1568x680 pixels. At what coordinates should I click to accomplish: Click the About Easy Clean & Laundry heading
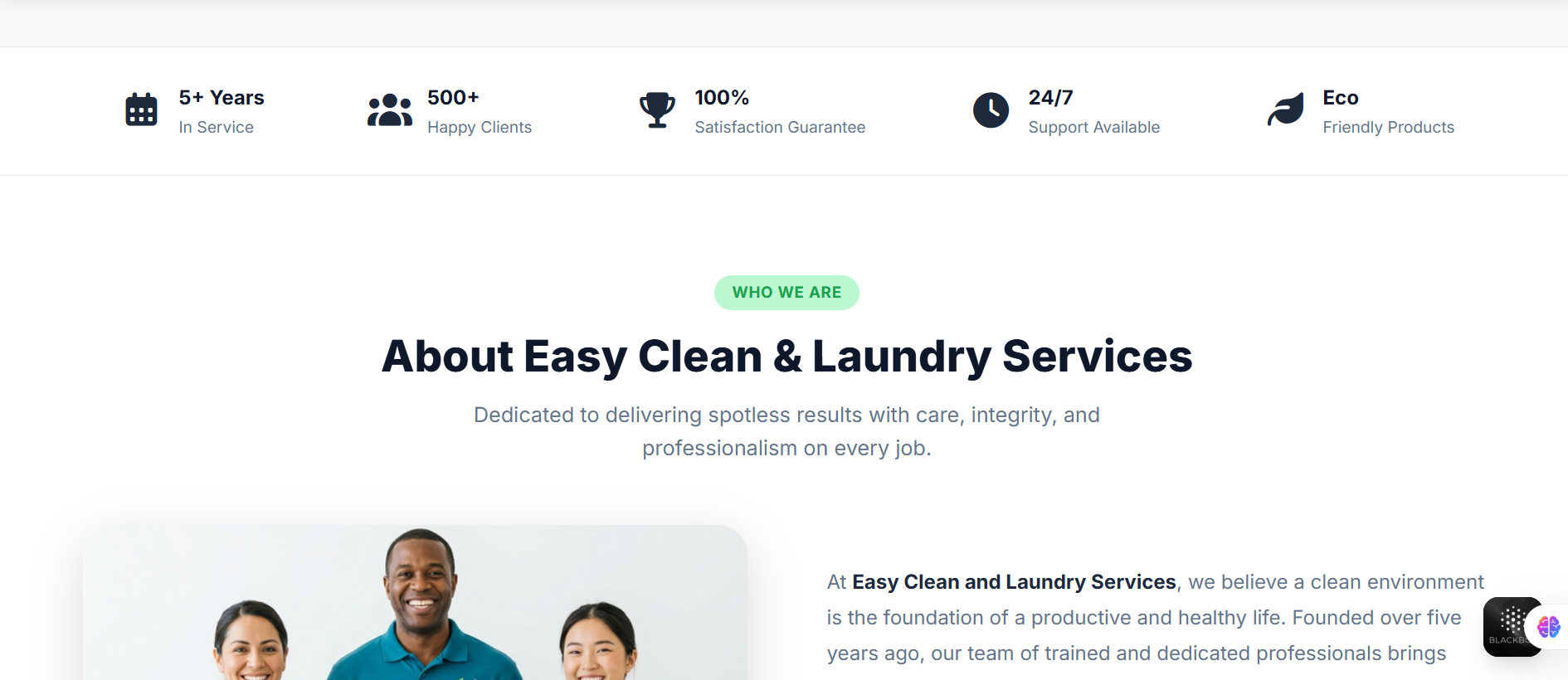click(786, 357)
